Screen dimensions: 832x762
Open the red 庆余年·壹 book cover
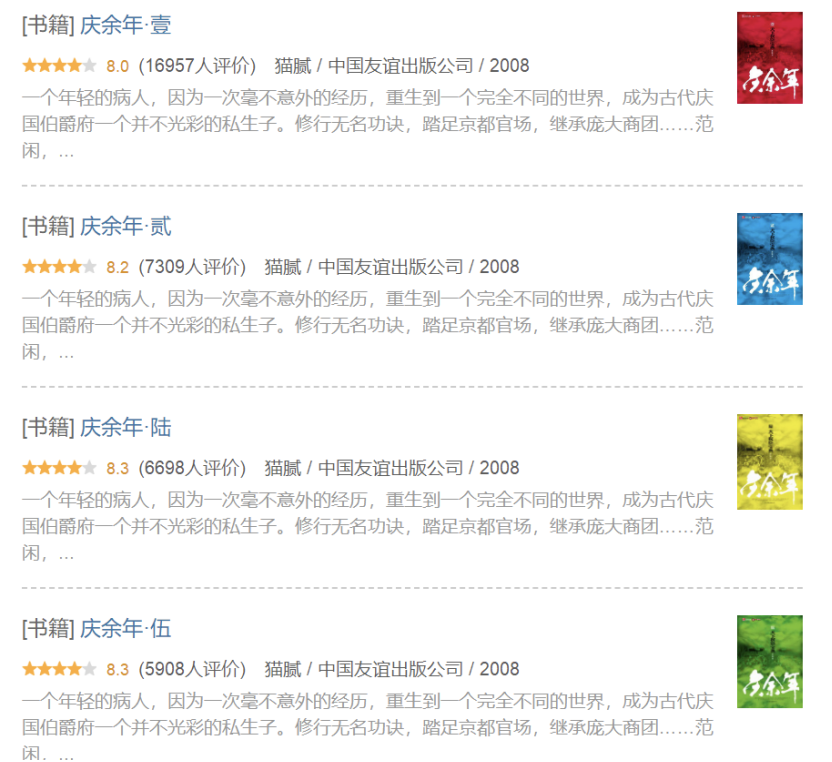769,58
